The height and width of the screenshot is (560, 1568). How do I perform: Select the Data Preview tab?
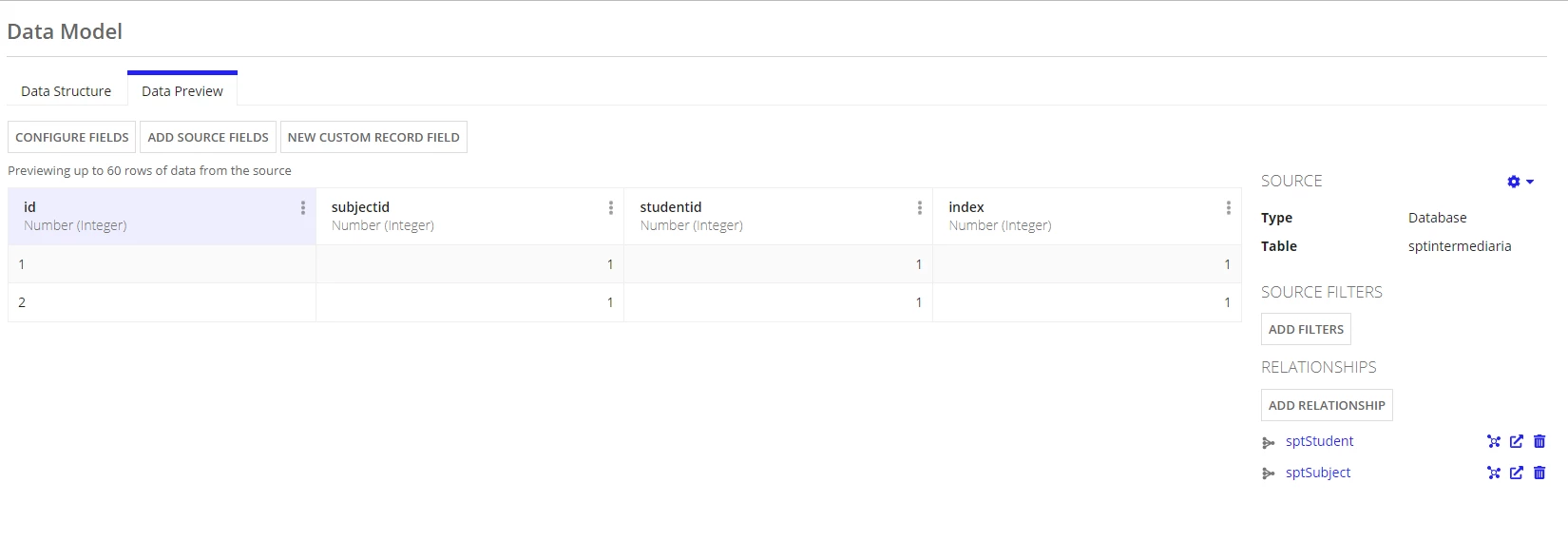(182, 91)
